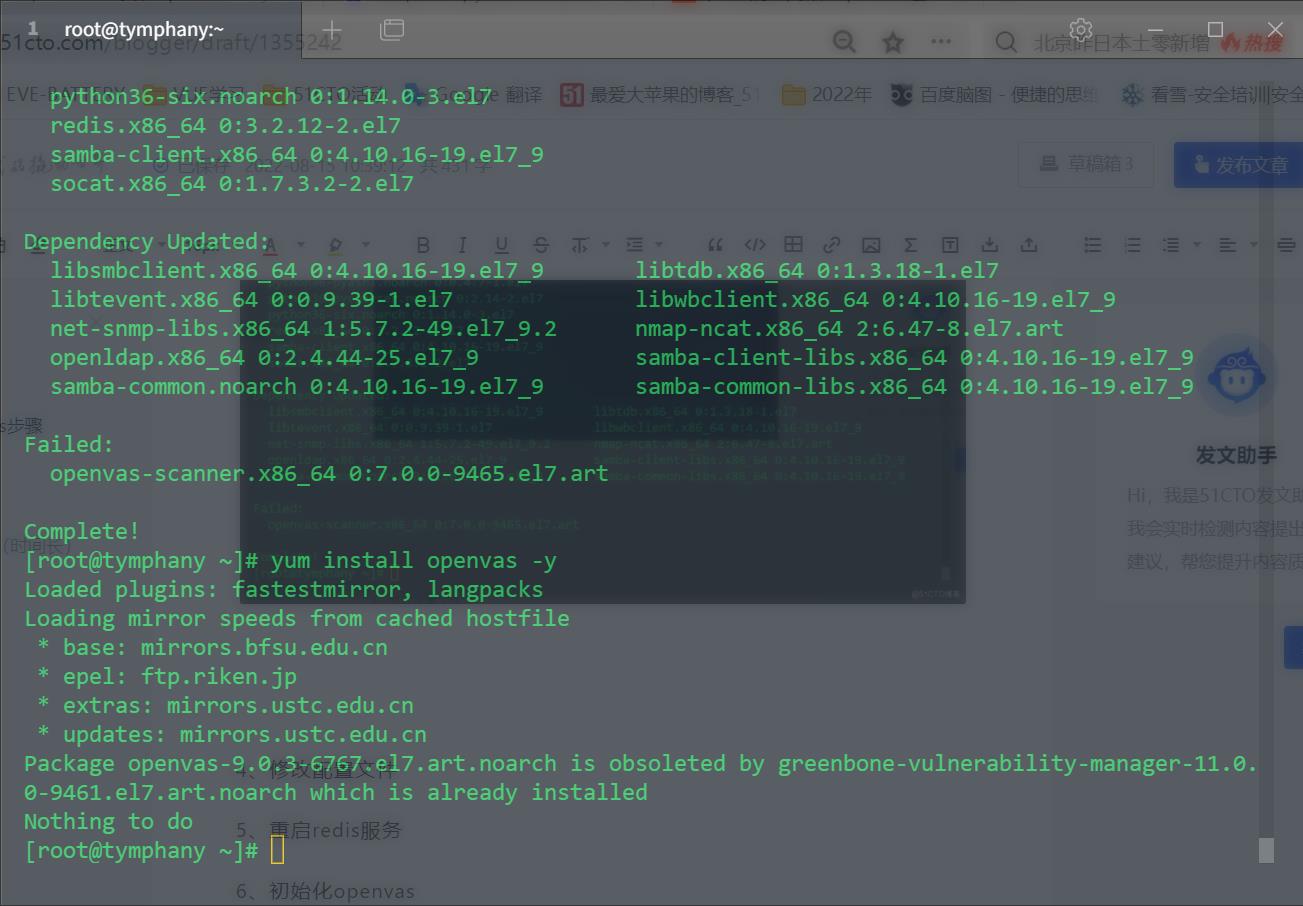The image size is (1303, 906).
Task: Click the nmap-ncat.x86_64 package entry
Action: click(849, 328)
